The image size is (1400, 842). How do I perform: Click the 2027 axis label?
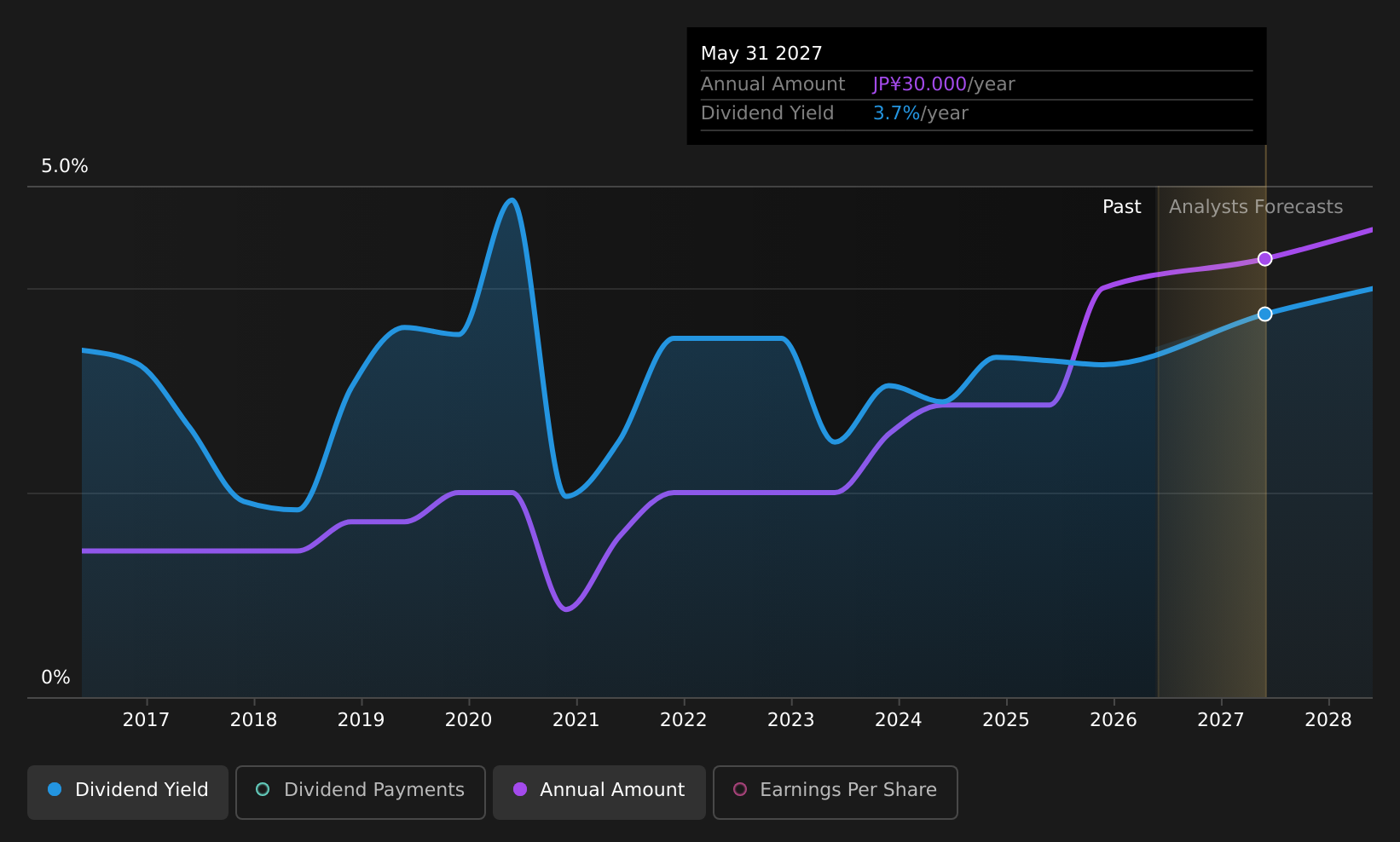click(x=1221, y=720)
